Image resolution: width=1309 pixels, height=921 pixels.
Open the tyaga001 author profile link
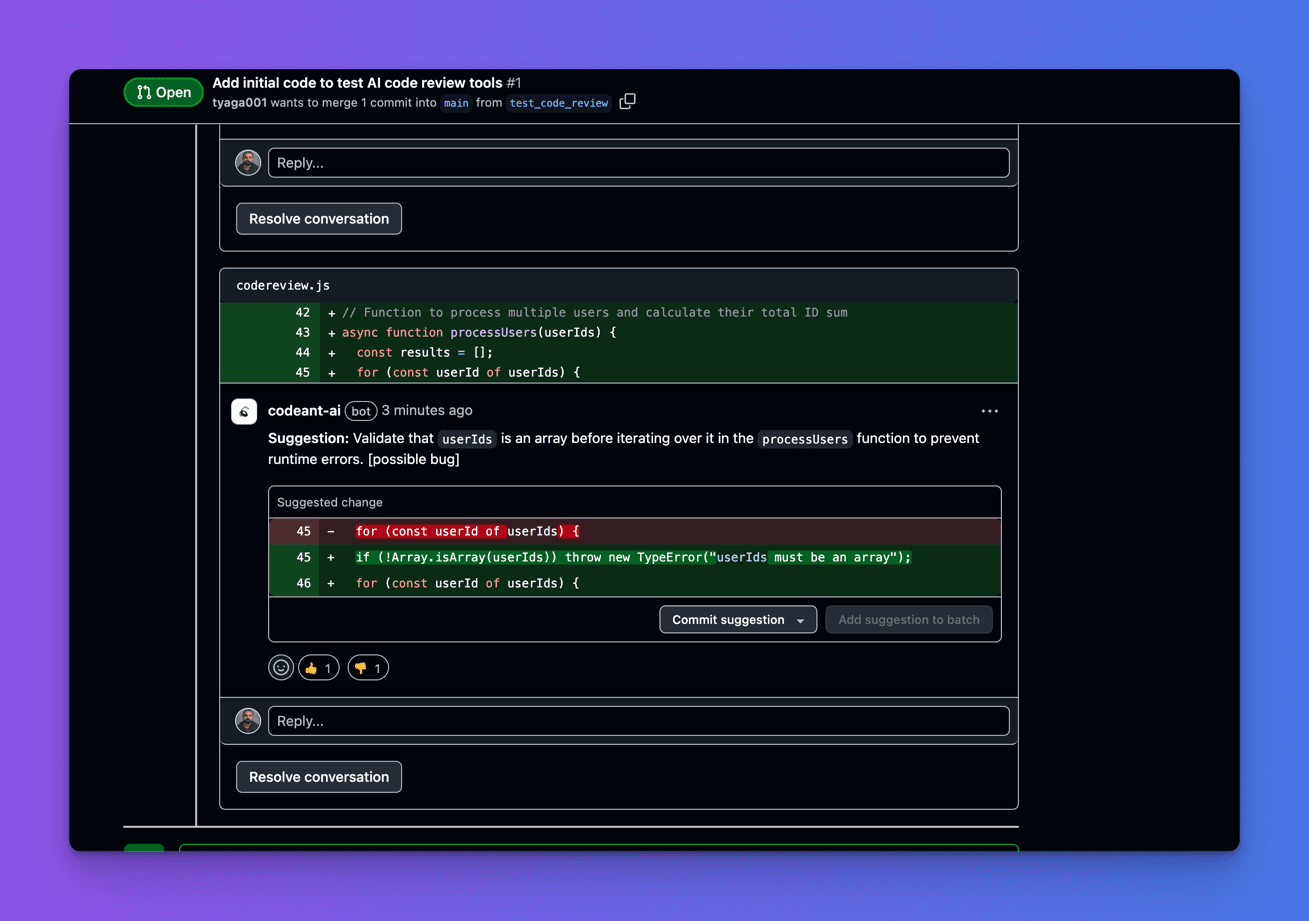pos(239,103)
